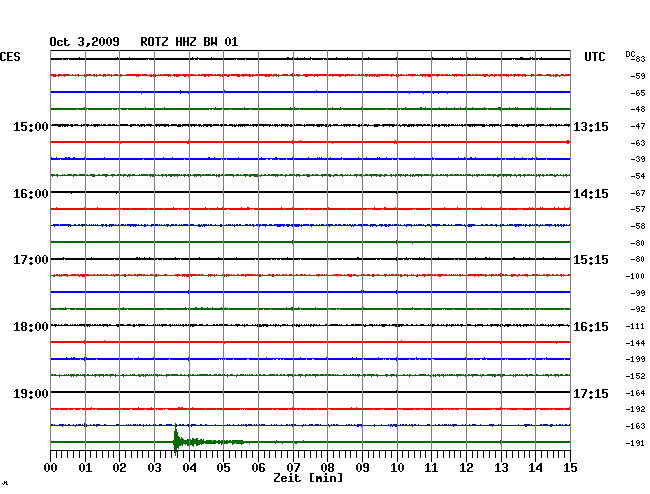The height and width of the screenshot is (494, 650).
Task: Select the DC offset value "-99"
Action: pos(638,293)
